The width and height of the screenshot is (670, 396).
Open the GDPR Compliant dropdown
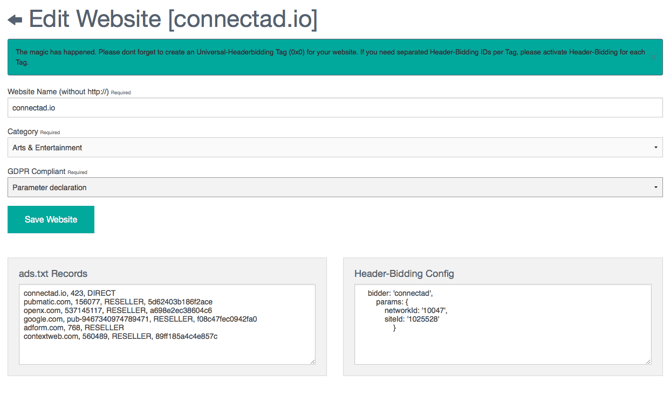pyautogui.click(x=335, y=188)
